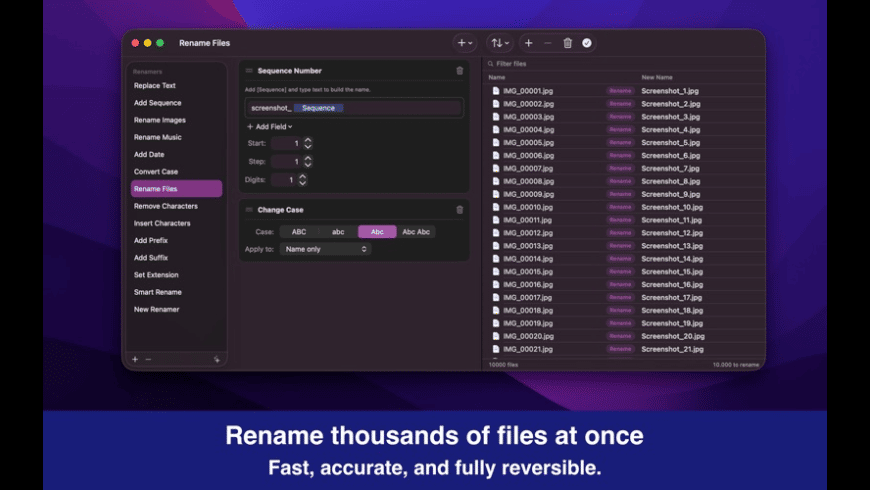Click file icon of IMG_00005.jpg
Image resolution: width=870 pixels, height=490 pixels.
tap(496, 142)
